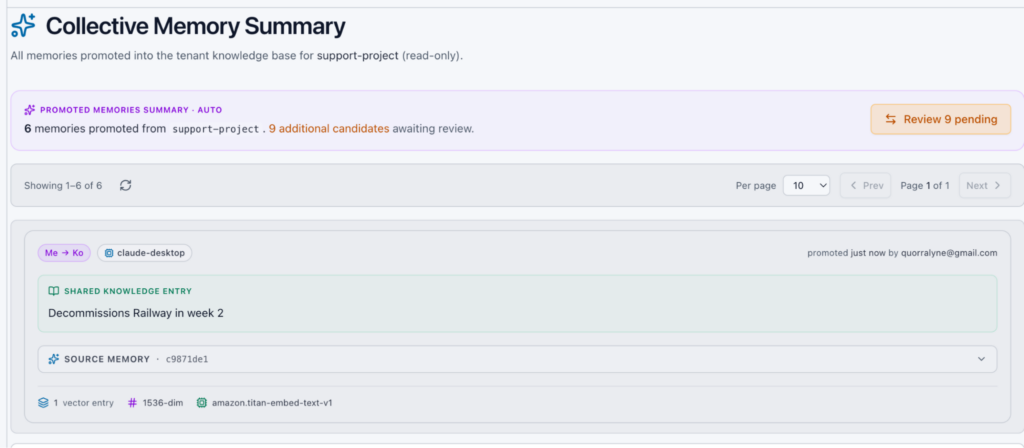Open the 9 additional candidates link
The width and height of the screenshot is (1024, 448).
(x=329, y=129)
